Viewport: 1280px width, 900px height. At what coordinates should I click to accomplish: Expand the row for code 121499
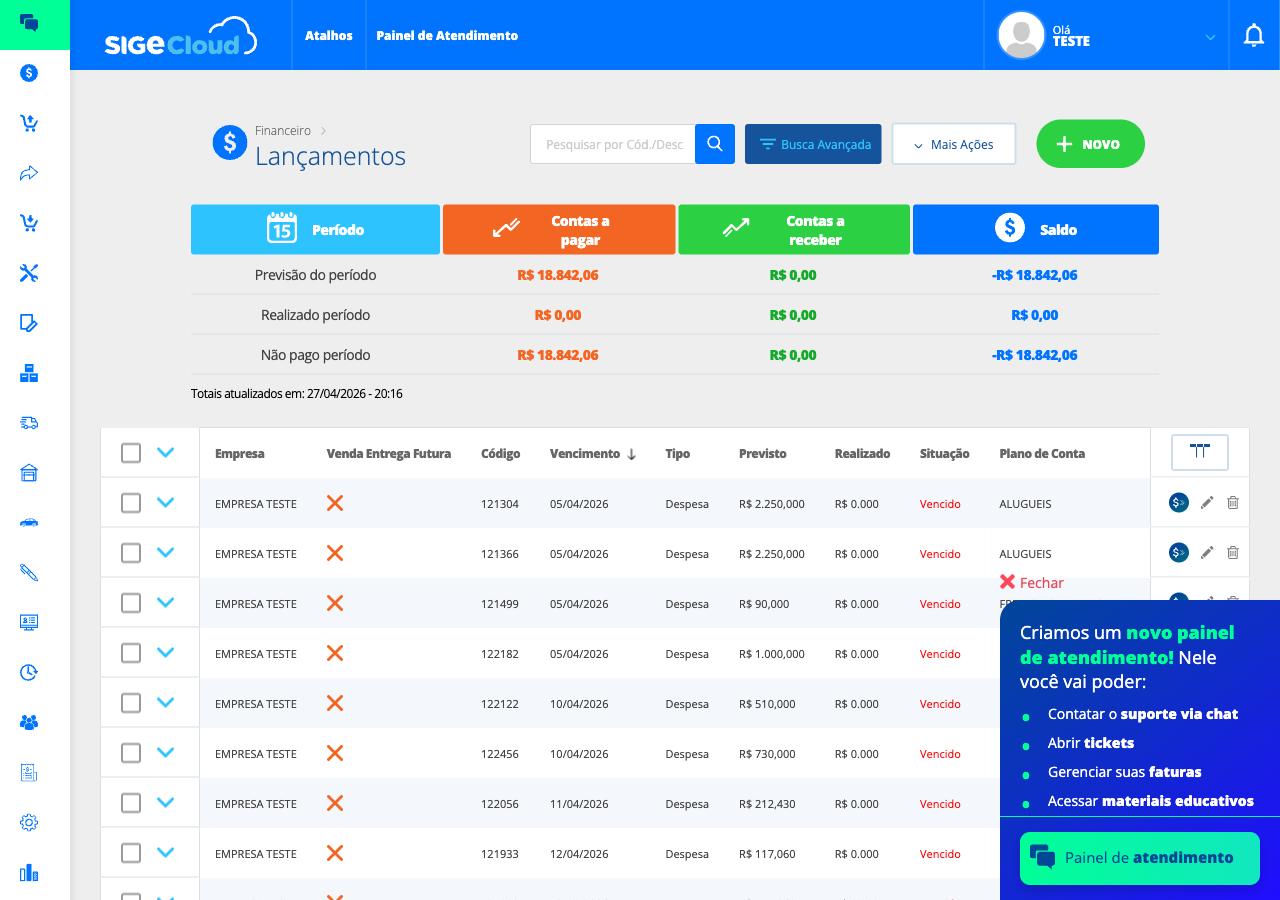pyautogui.click(x=166, y=602)
